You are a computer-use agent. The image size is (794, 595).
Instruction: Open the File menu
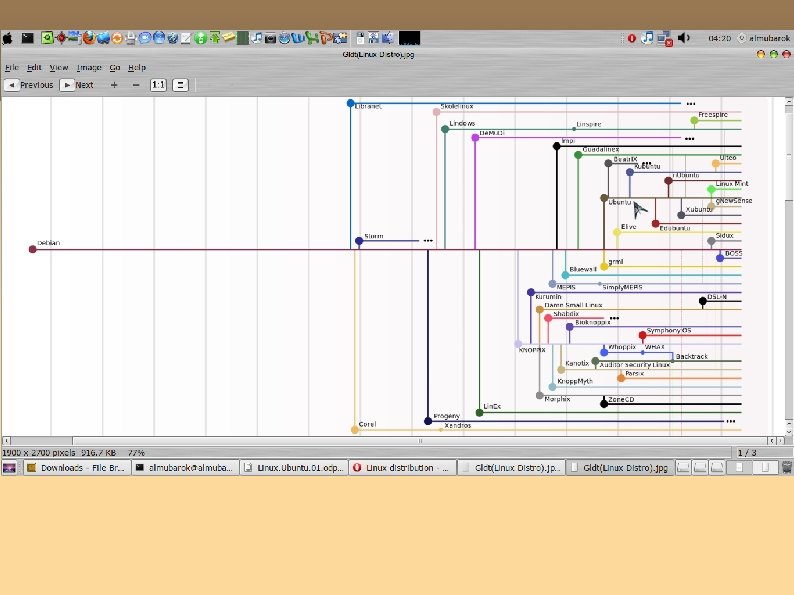[12, 67]
